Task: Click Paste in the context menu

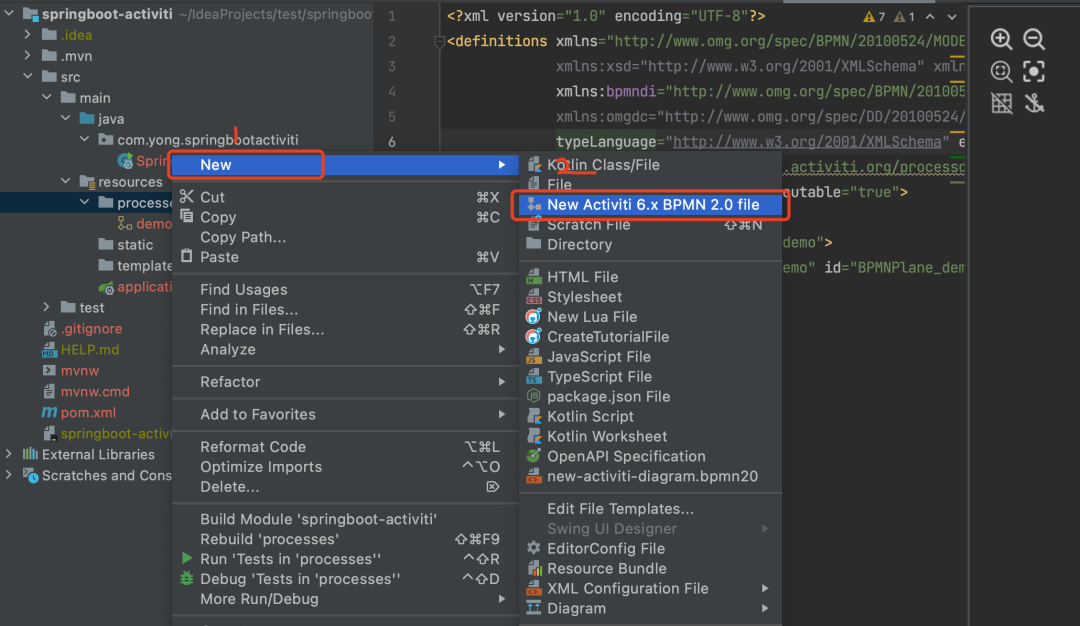Action: [344, 257]
